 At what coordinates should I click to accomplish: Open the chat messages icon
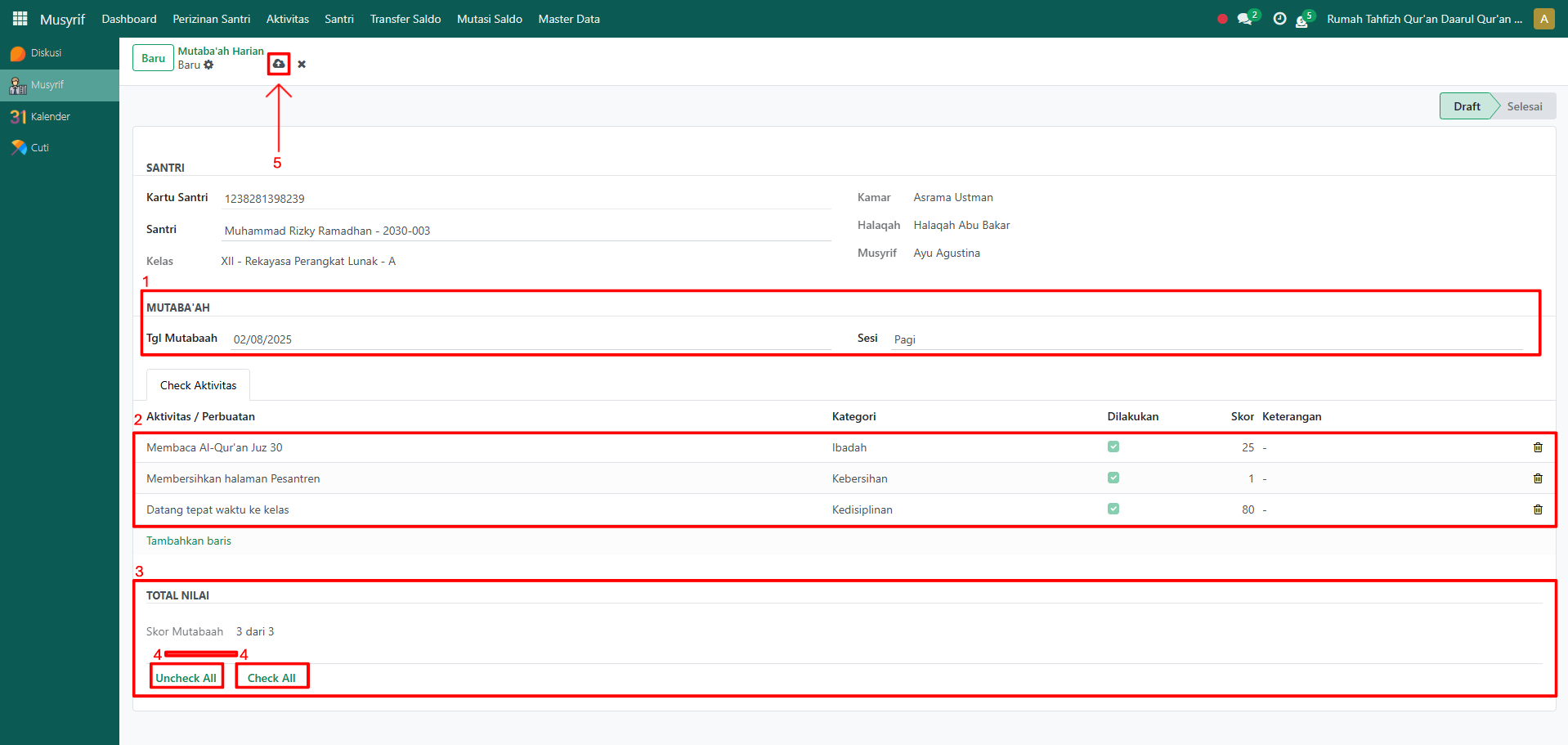click(x=1244, y=19)
